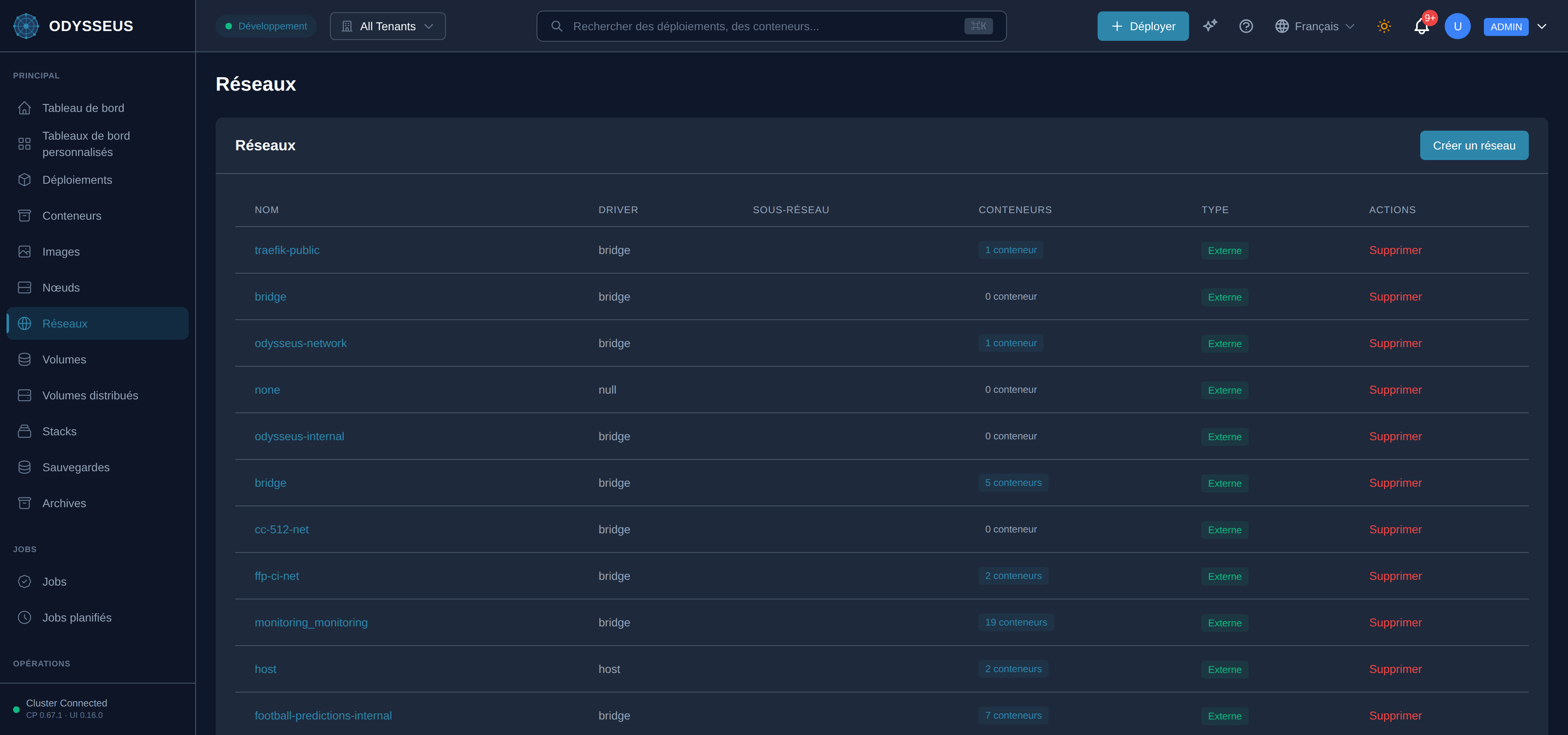Click the Sauvegardes database icon

24,467
